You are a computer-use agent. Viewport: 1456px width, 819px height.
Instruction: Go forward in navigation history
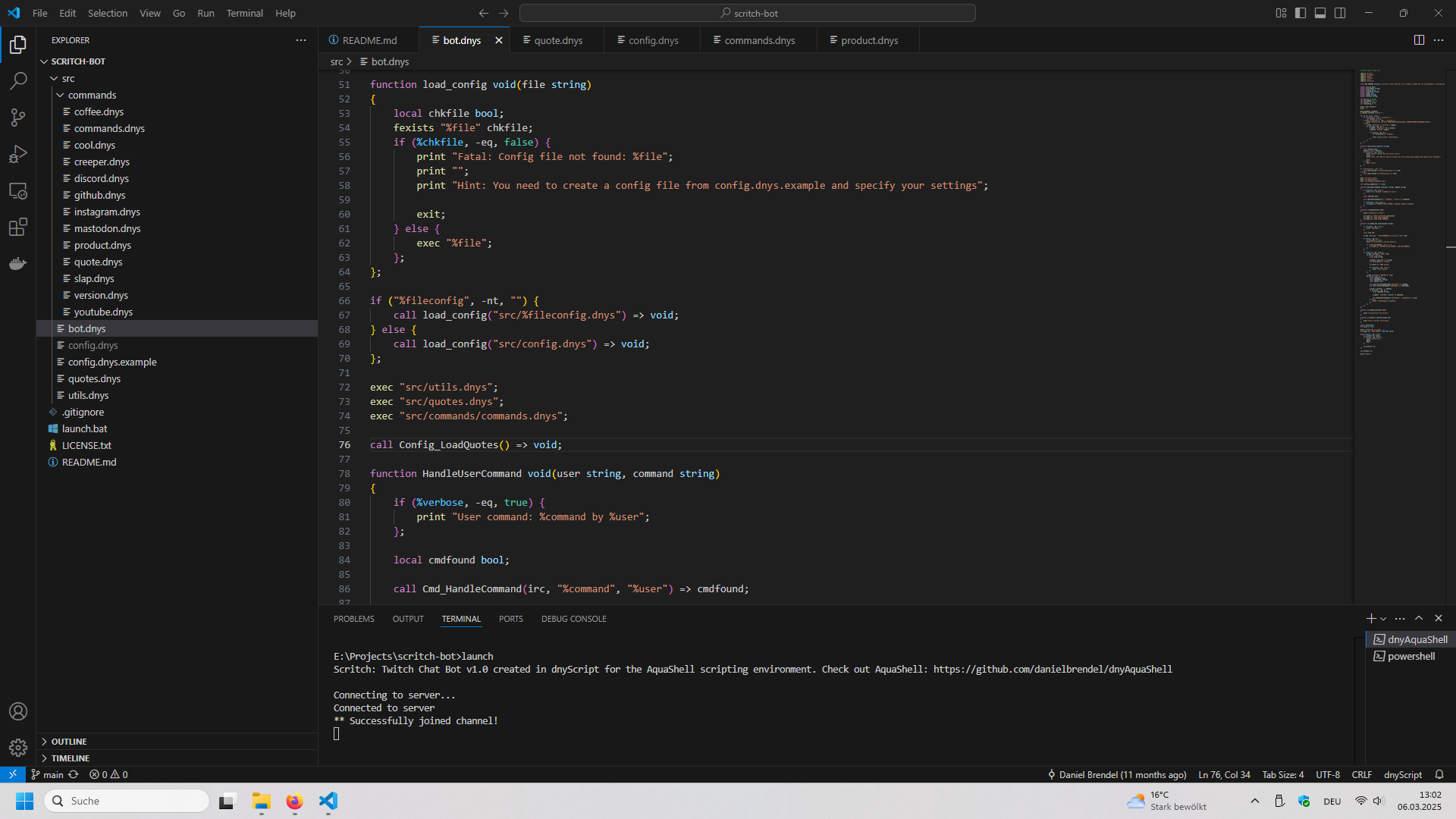pos(504,13)
